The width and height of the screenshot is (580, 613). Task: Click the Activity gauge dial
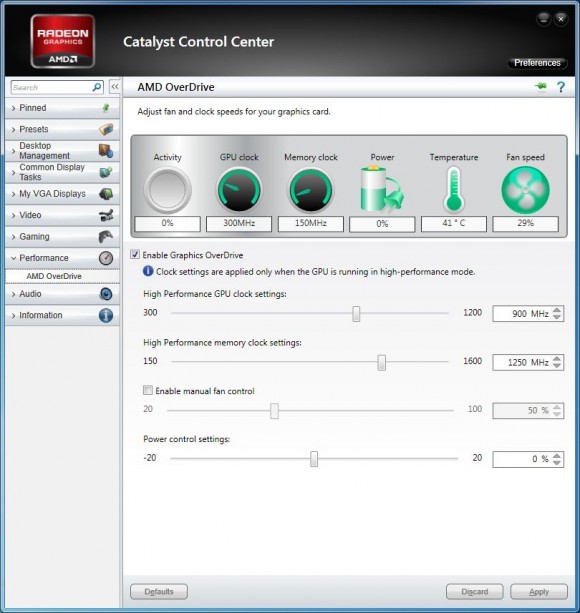point(168,190)
